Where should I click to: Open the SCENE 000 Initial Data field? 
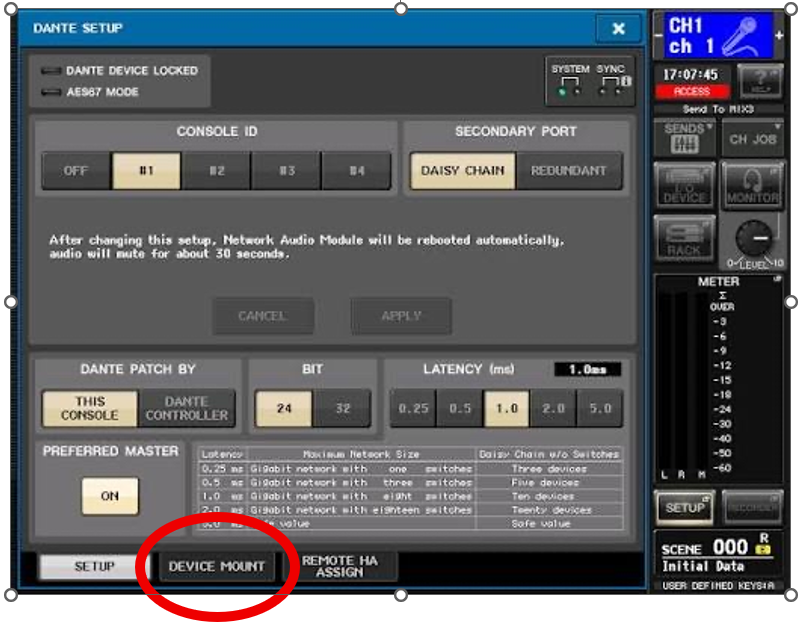click(x=719, y=558)
